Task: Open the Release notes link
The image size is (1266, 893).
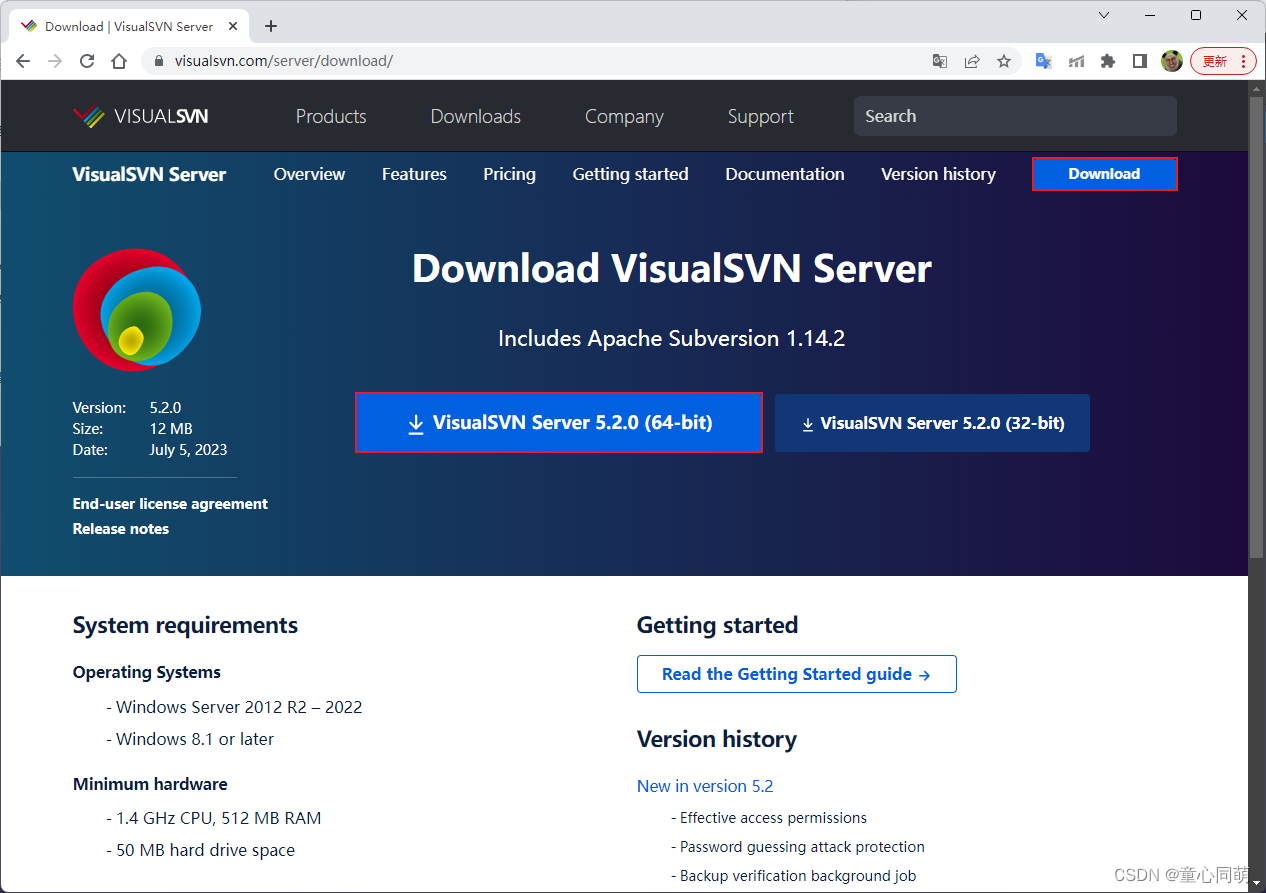Action: [x=121, y=529]
